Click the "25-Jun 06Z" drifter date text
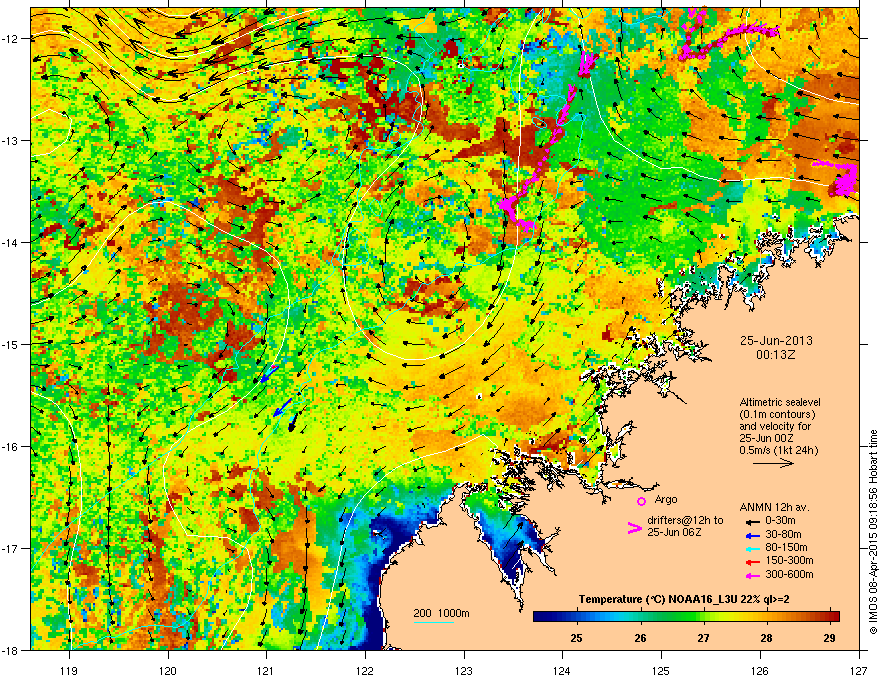The width and height of the screenshot is (880, 680). [x=674, y=532]
